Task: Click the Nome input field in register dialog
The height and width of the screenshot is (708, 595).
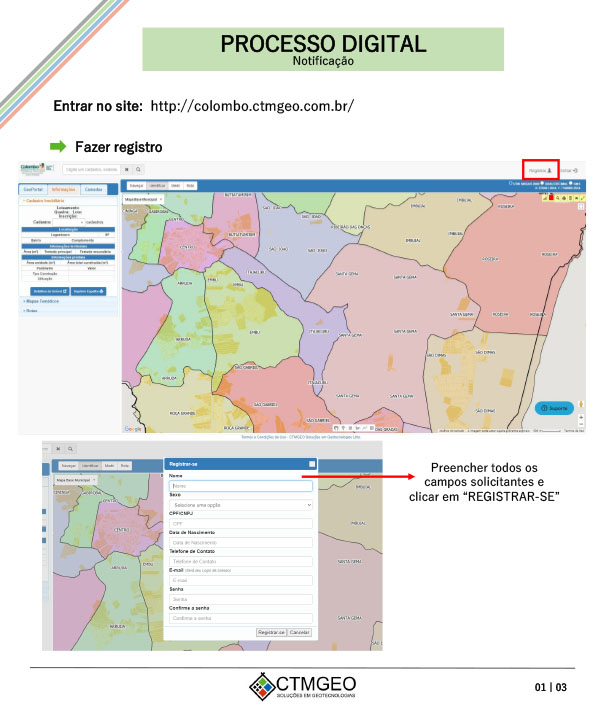Action: pos(241,486)
